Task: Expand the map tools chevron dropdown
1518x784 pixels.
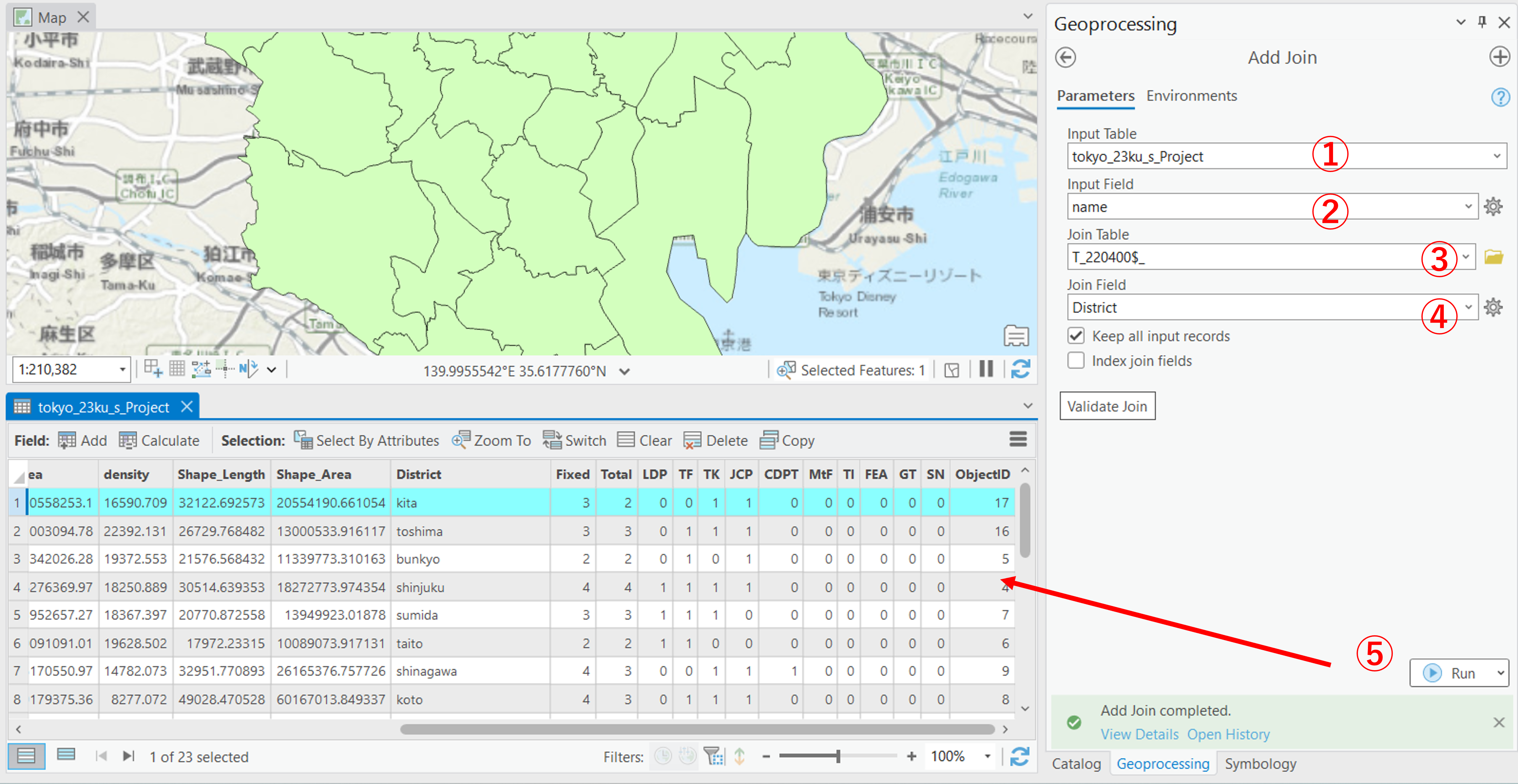Action: [272, 370]
